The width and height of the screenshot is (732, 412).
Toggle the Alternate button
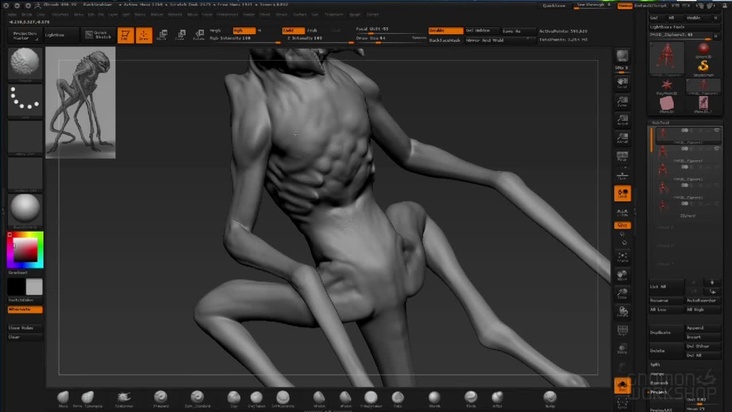25,309
